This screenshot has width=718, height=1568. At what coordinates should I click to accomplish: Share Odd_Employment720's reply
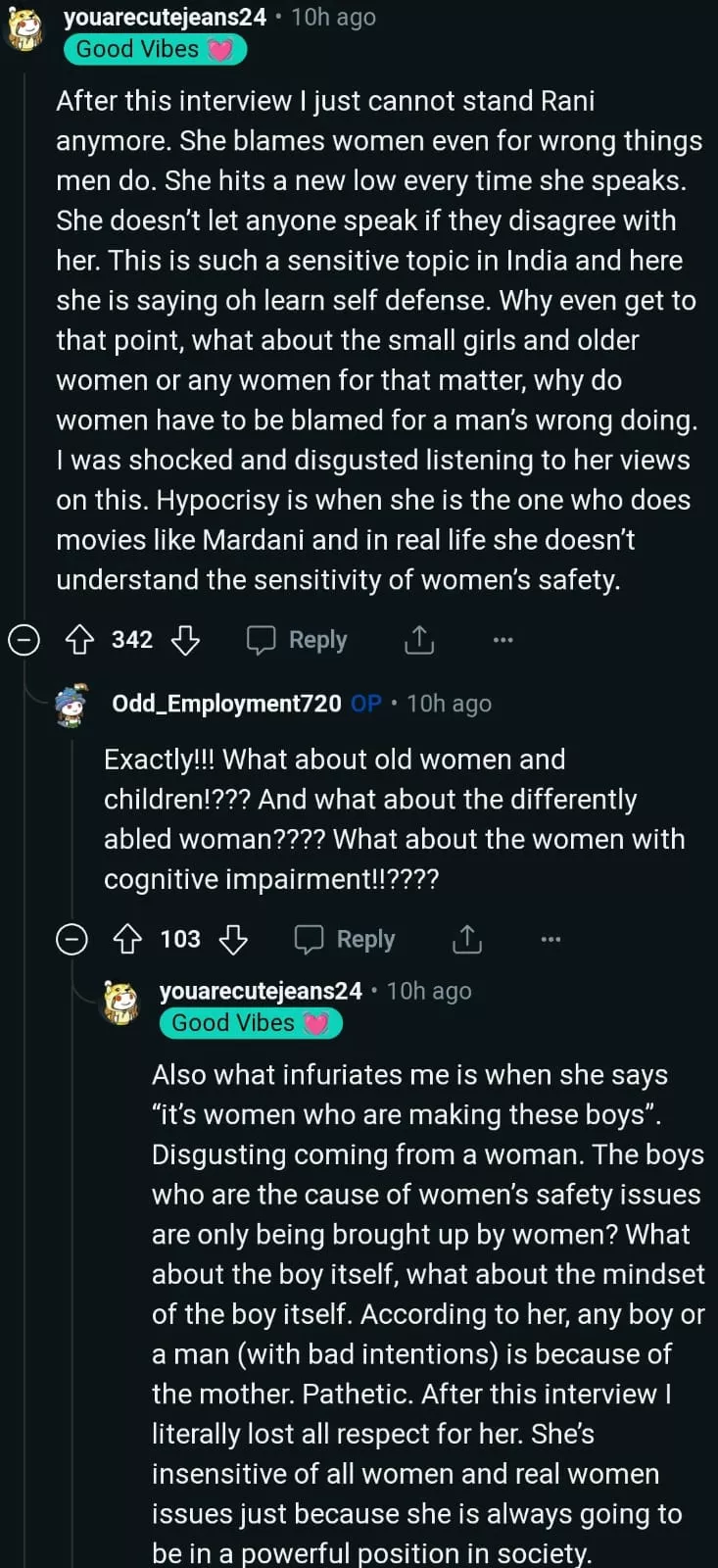467,940
